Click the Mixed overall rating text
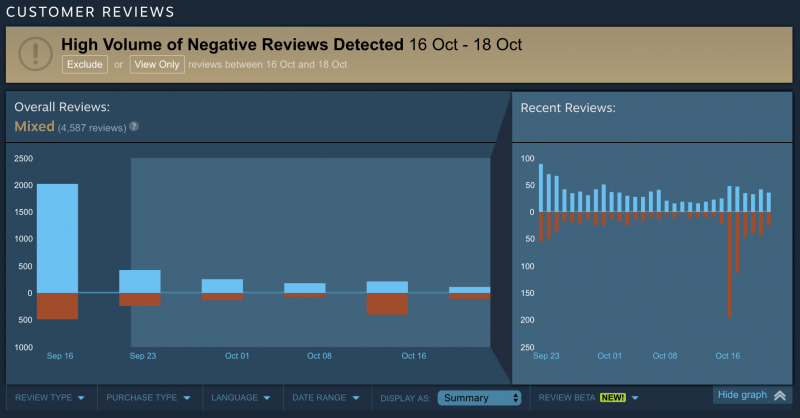 point(34,127)
